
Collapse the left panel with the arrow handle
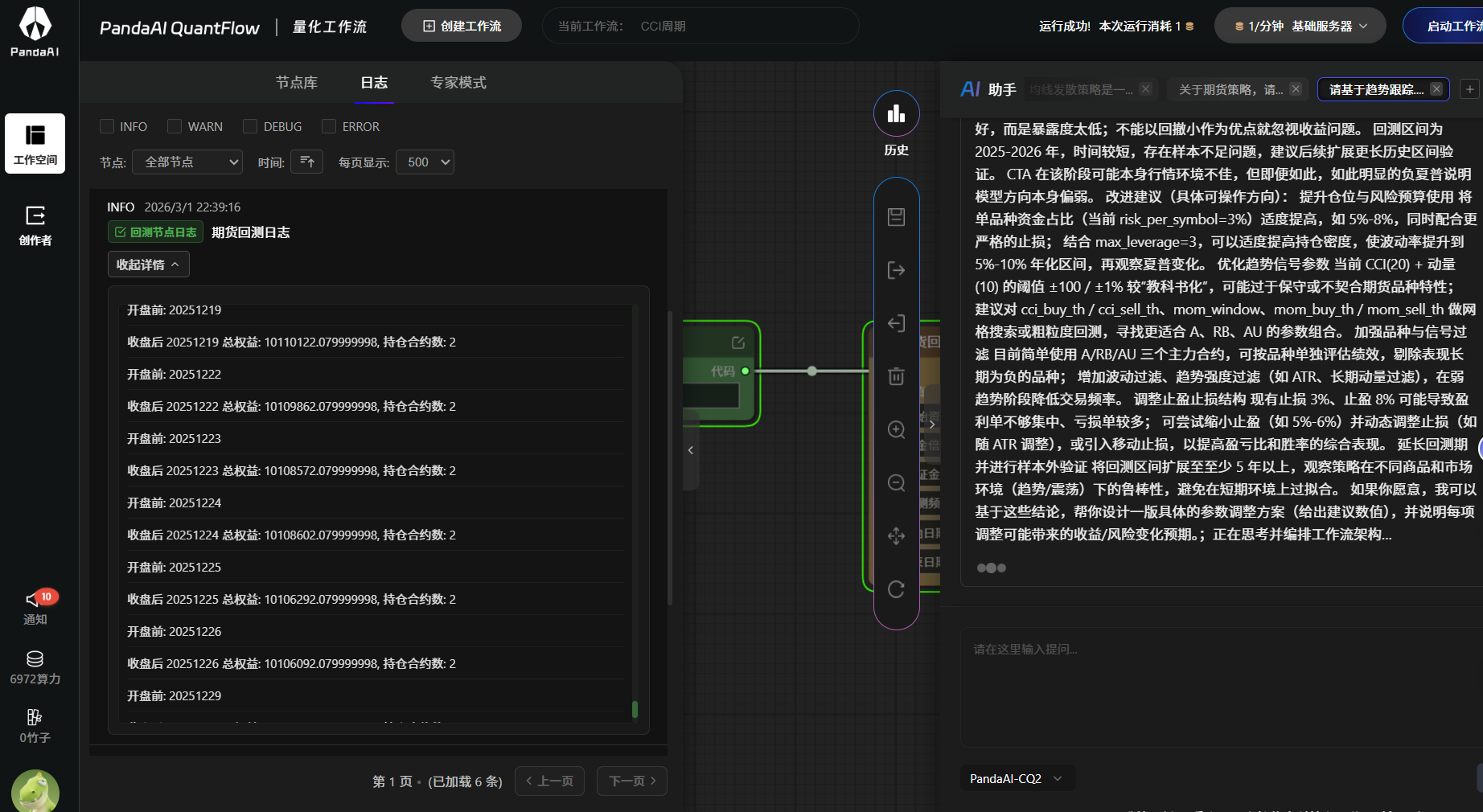click(690, 450)
